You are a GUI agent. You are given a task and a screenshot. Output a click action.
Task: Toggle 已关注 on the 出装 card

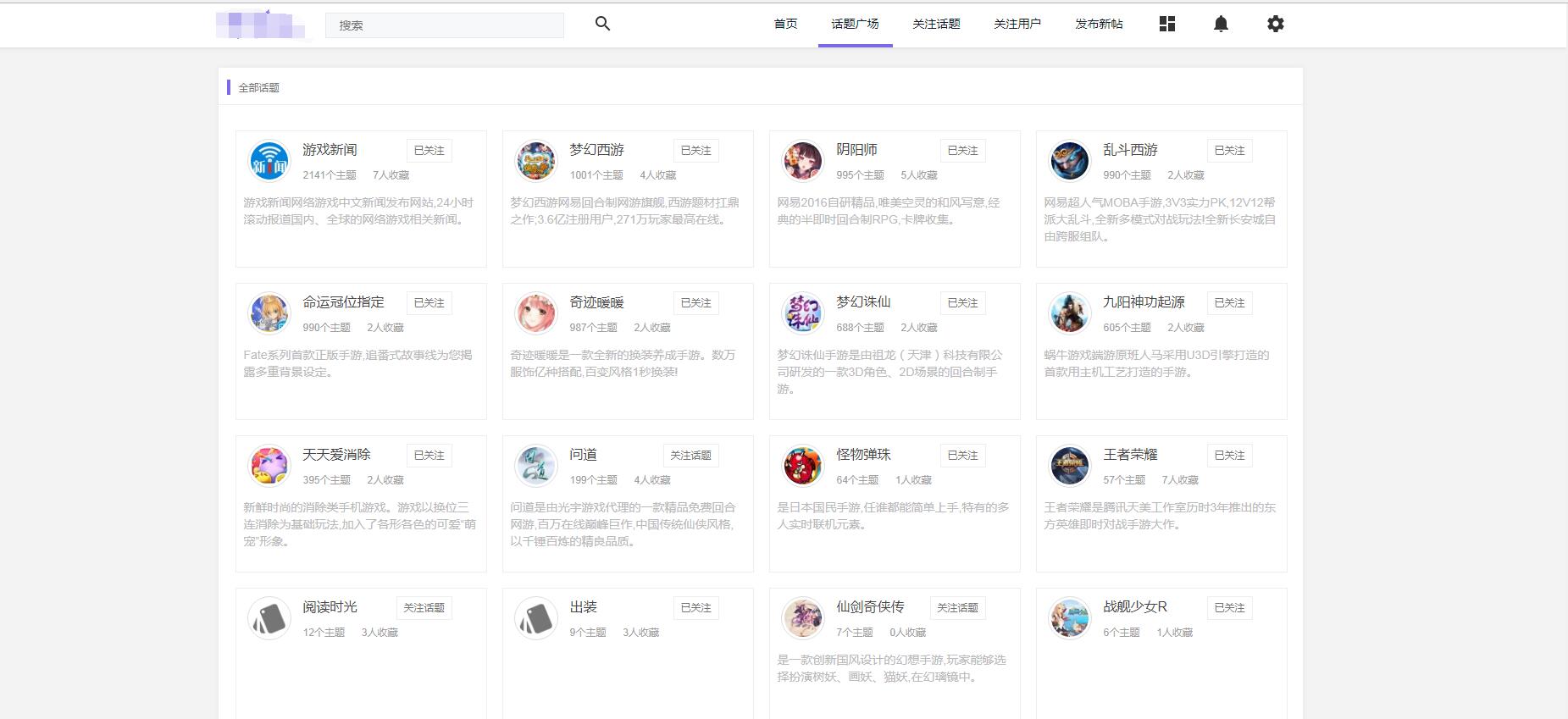coord(695,608)
